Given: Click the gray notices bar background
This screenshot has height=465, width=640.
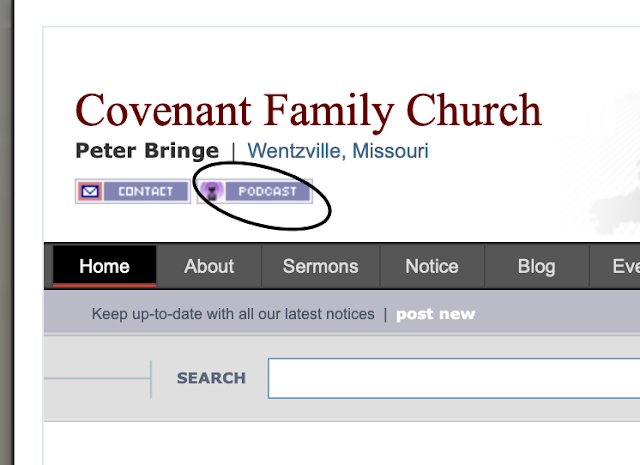Looking at the screenshot, I should [x=560, y=314].
